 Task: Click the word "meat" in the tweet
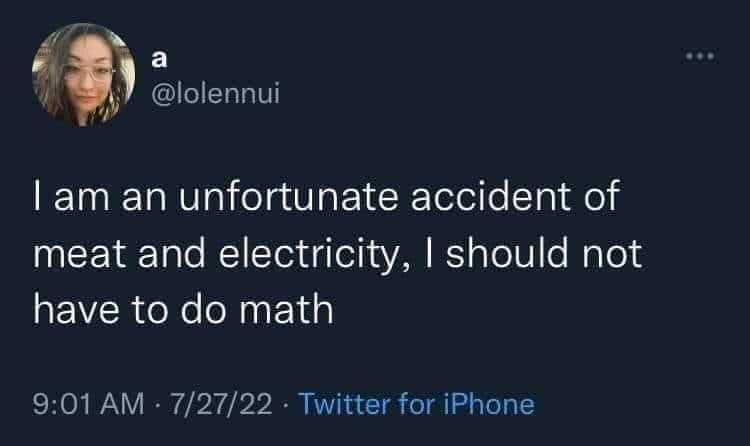[x=80, y=254]
